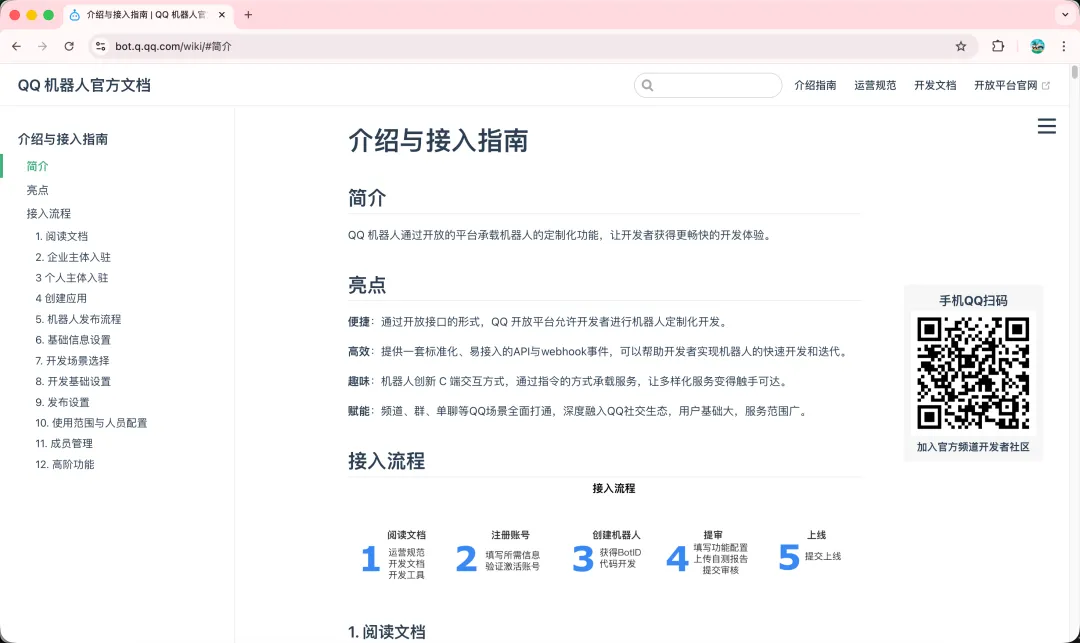Open the browser extensions puzzle icon

(x=998, y=46)
